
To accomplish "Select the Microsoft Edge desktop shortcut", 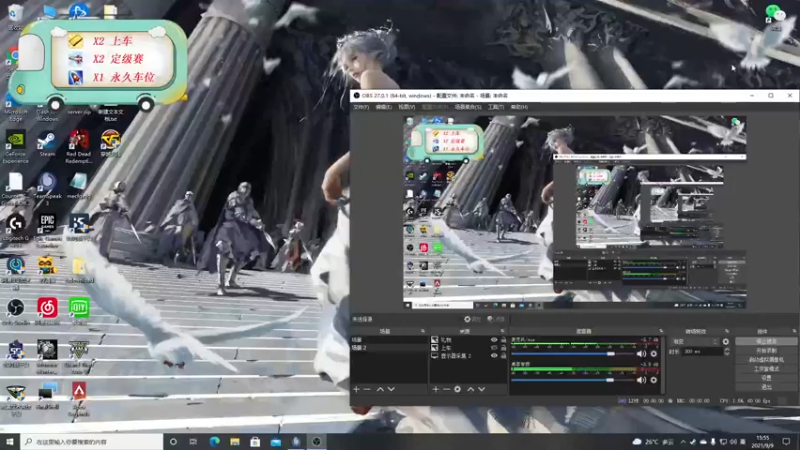I will click(15, 107).
